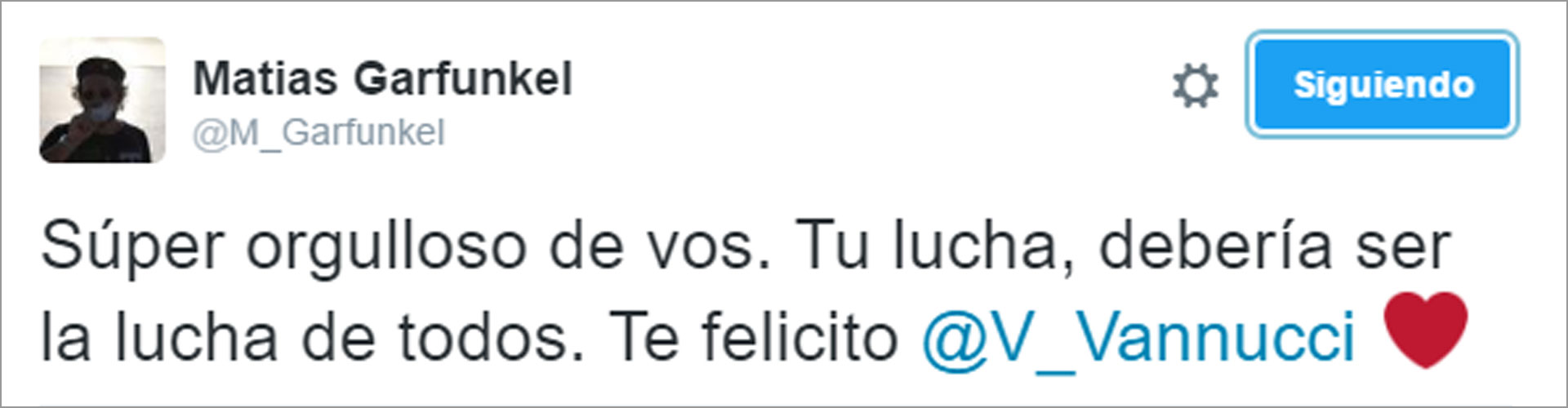Screen dimensions: 1568x408
Task: Unfollow using the blue Siguiendo button
Action: pyautogui.click(x=1383, y=85)
